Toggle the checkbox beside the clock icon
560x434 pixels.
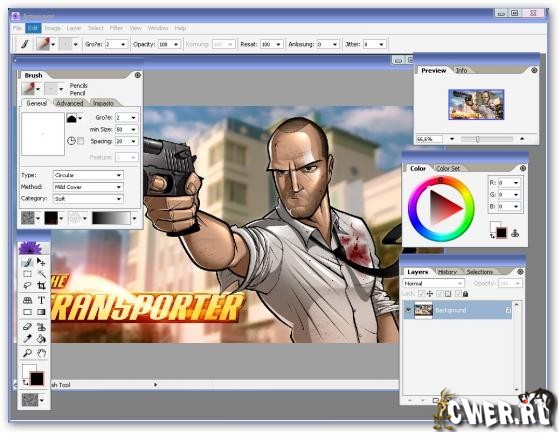81,141
